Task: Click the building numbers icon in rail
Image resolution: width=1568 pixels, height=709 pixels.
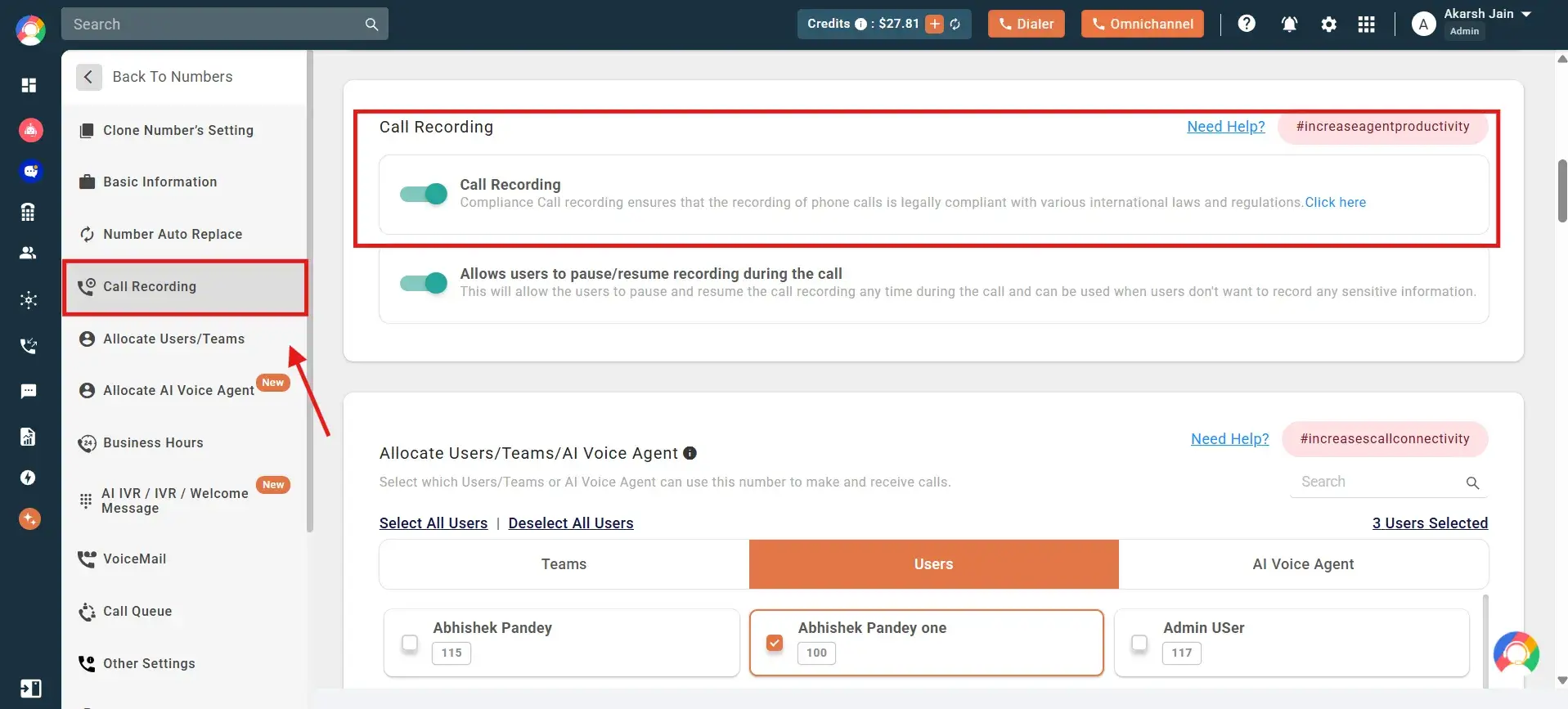Action: click(x=28, y=213)
